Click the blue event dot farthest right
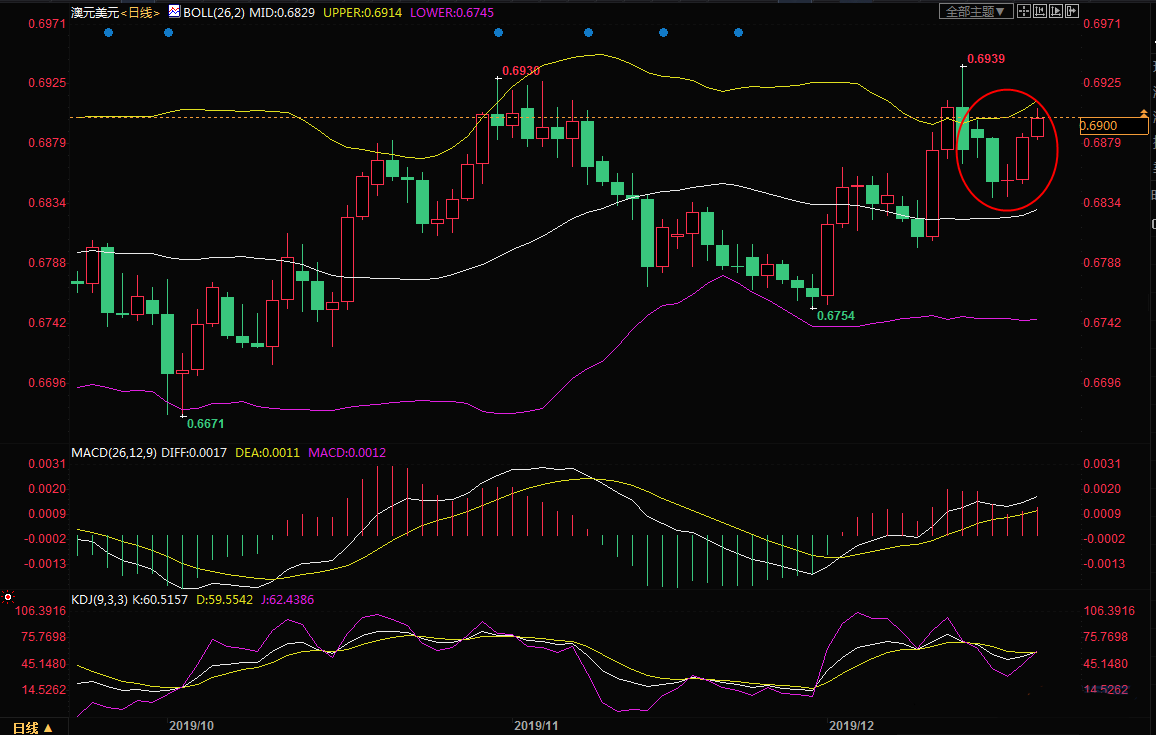Image resolution: width=1156 pixels, height=735 pixels. point(738,33)
